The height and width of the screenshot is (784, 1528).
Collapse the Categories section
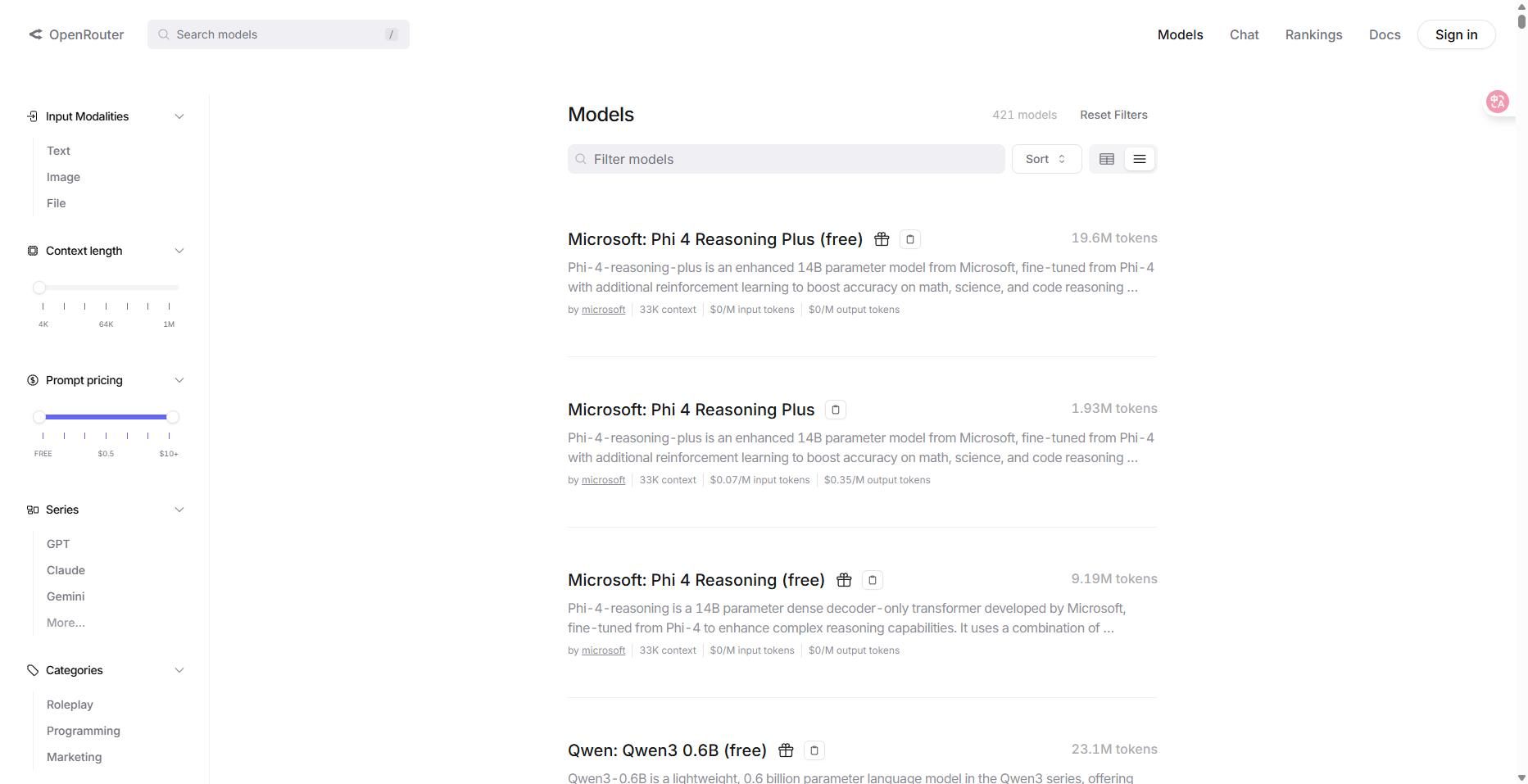[x=179, y=670]
